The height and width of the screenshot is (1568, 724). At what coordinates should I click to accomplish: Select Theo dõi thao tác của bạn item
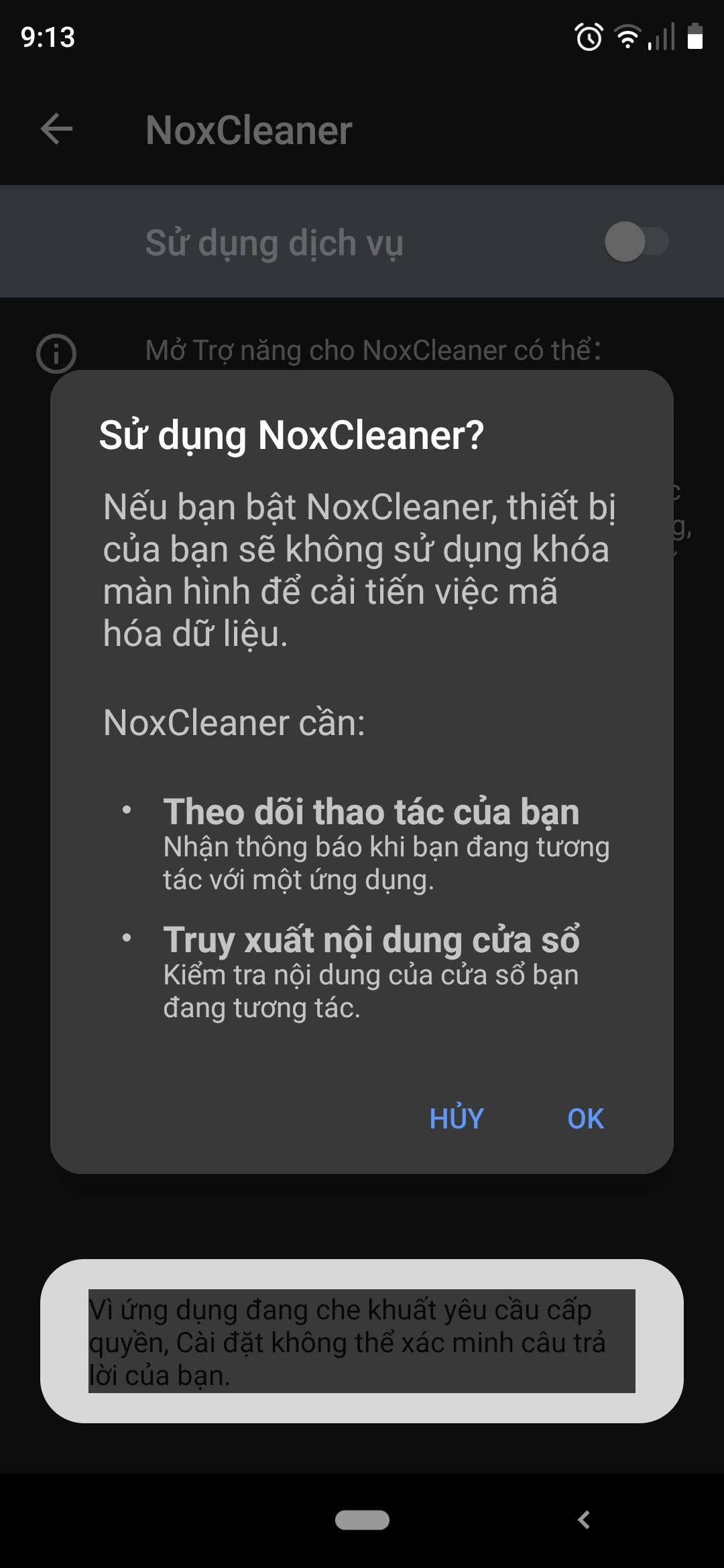click(371, 811)
